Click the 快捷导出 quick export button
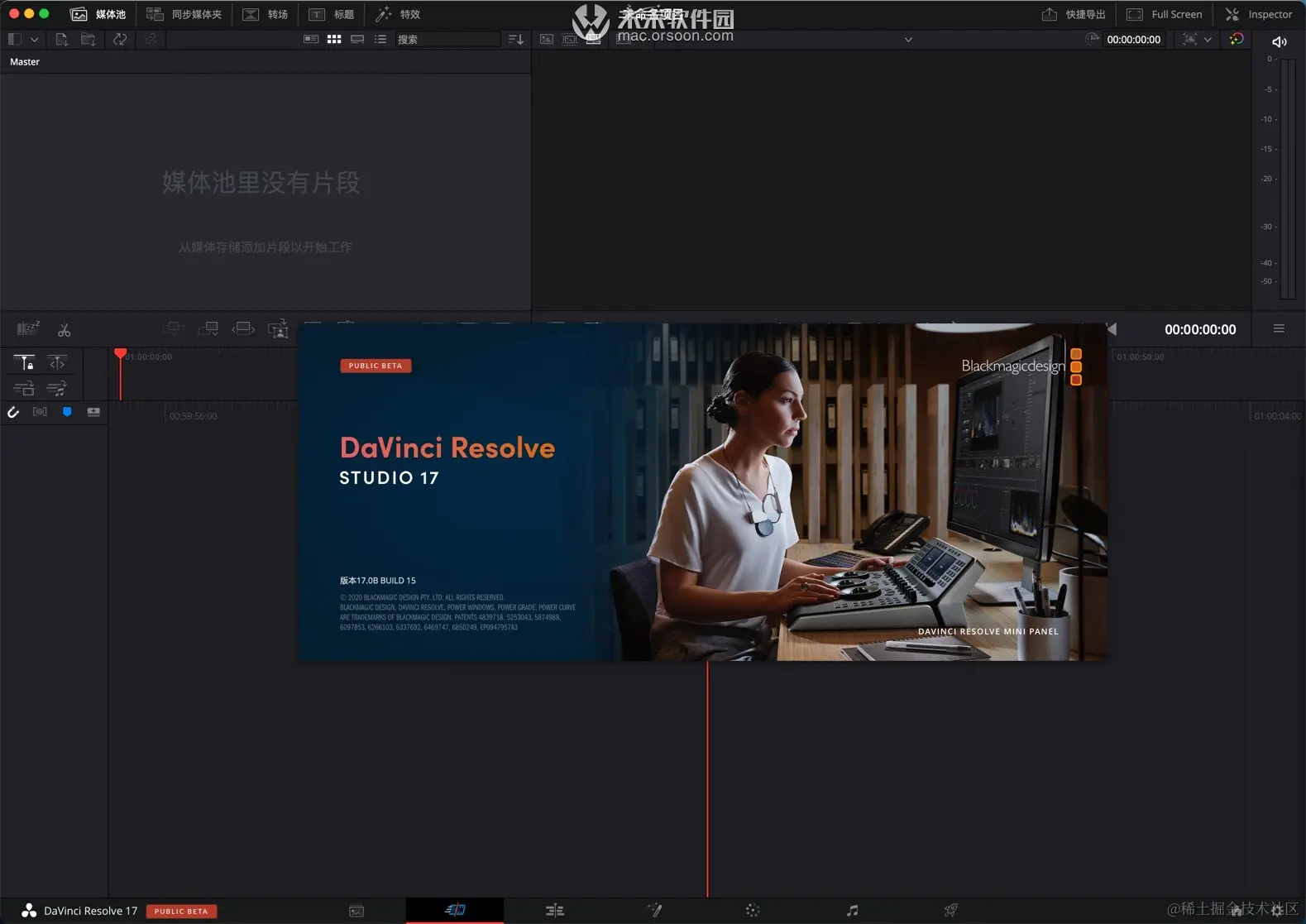 (1074, 14)
